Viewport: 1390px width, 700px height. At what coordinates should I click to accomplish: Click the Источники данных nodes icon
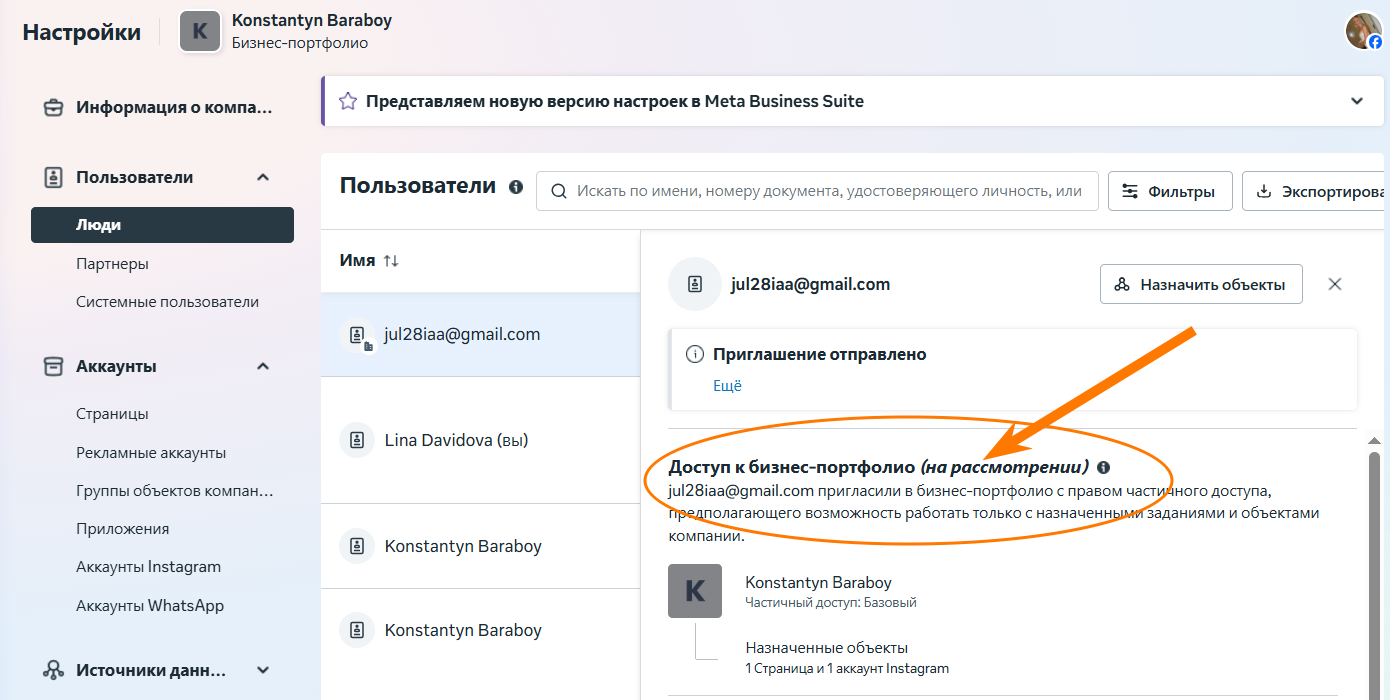pos(54,670)
